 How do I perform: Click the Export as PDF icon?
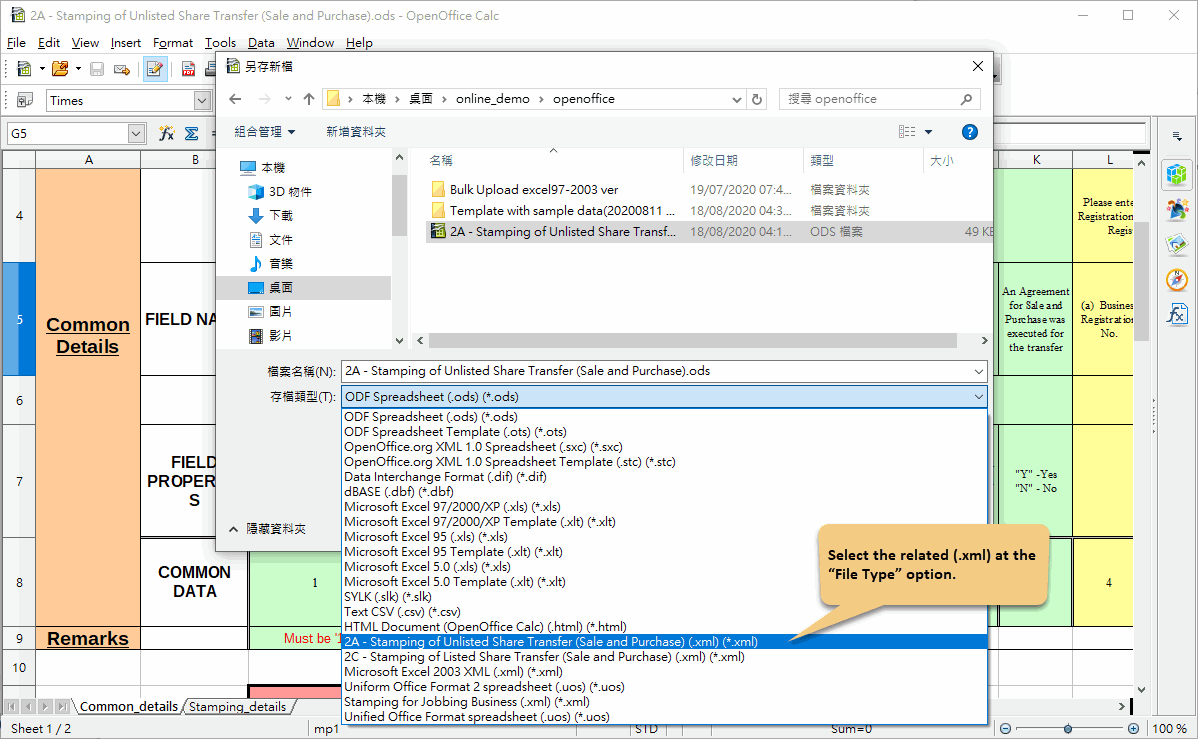click(188, 70)
